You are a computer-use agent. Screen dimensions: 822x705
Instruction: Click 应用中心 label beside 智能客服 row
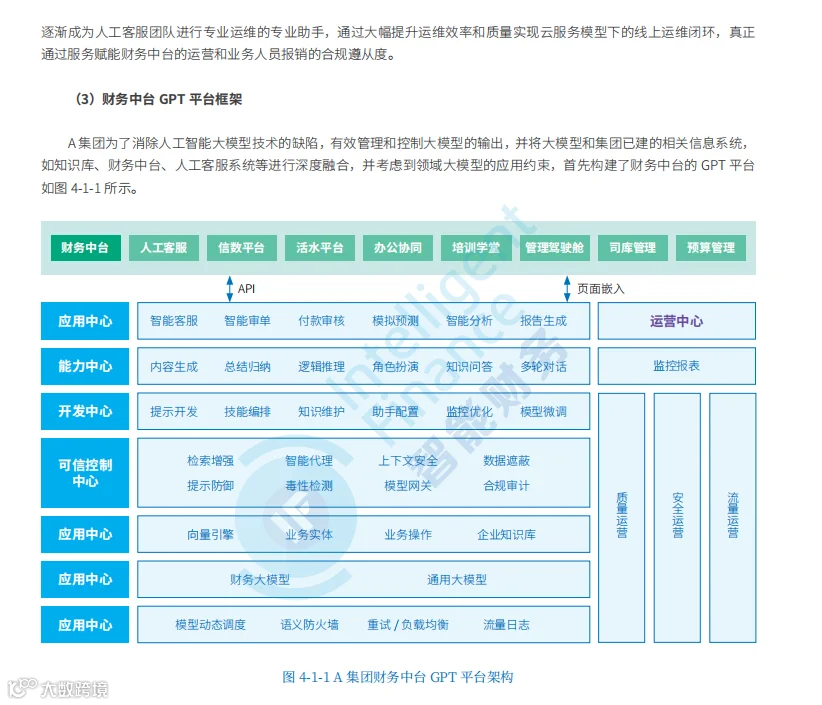click(85, 321)
